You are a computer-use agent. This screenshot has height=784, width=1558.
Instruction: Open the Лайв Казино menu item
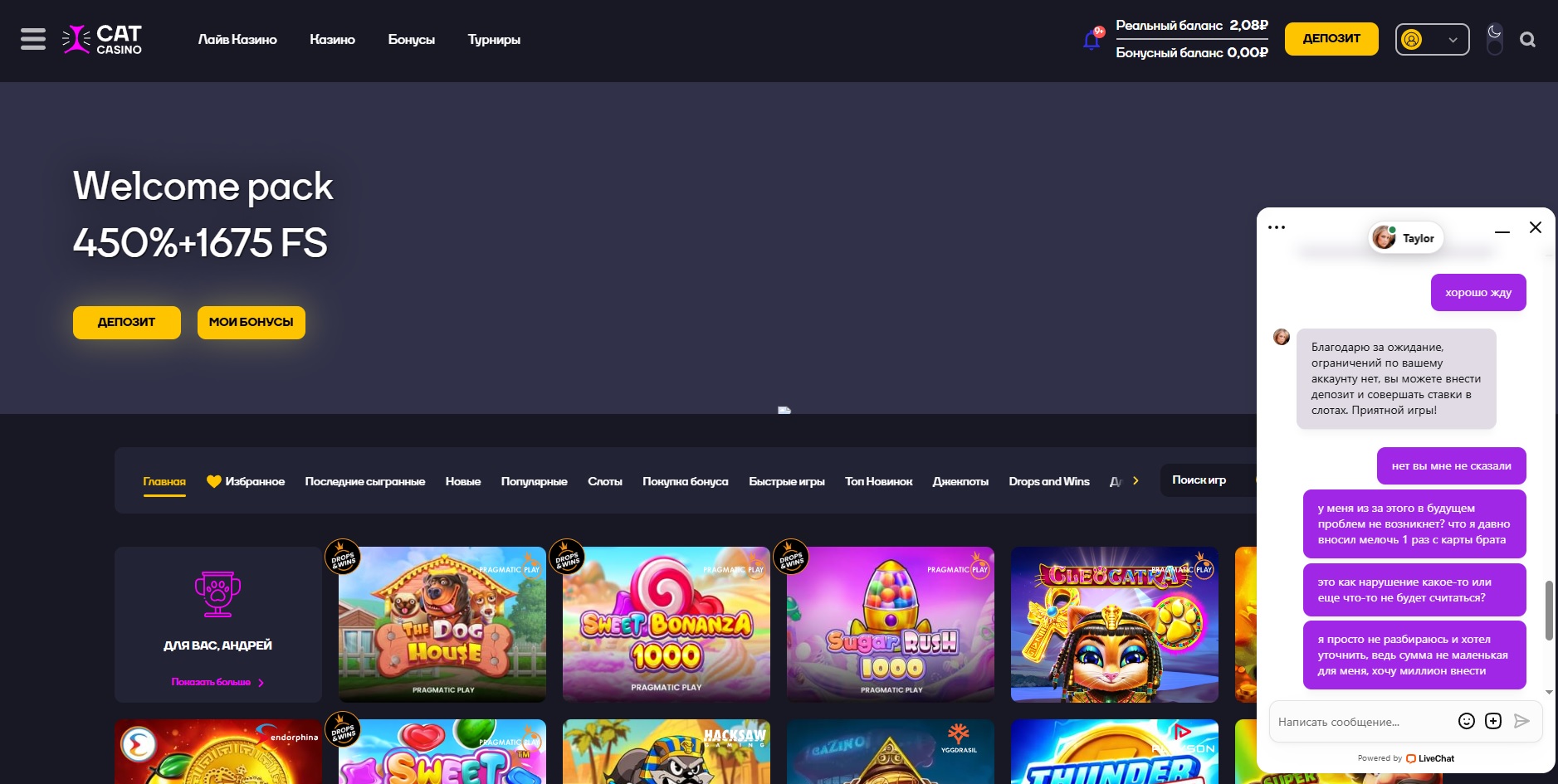click(237, 39)
